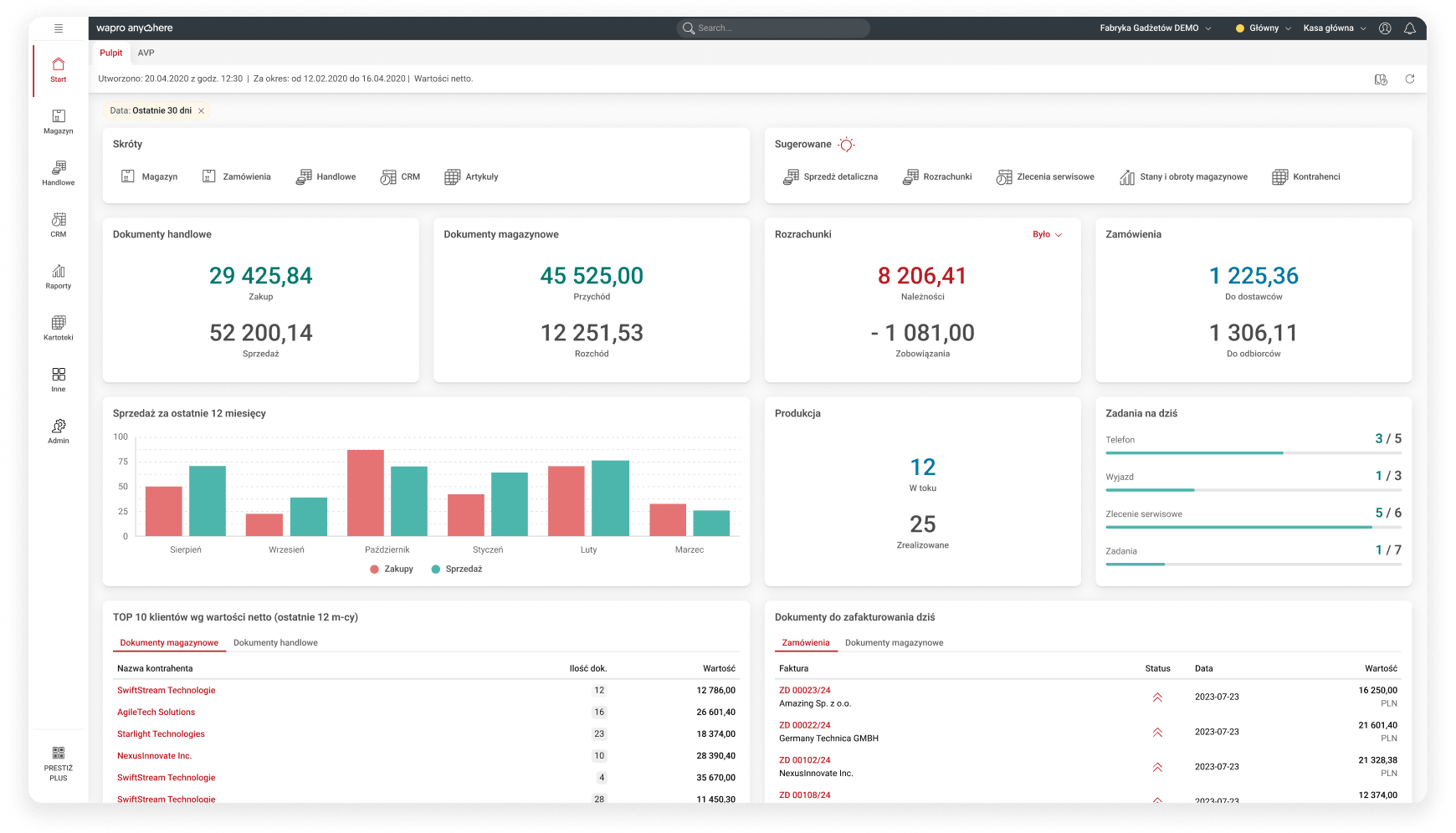Click the Kartoteki sidebar icon
The image size is (1456, 833).
tap(58, 328)
